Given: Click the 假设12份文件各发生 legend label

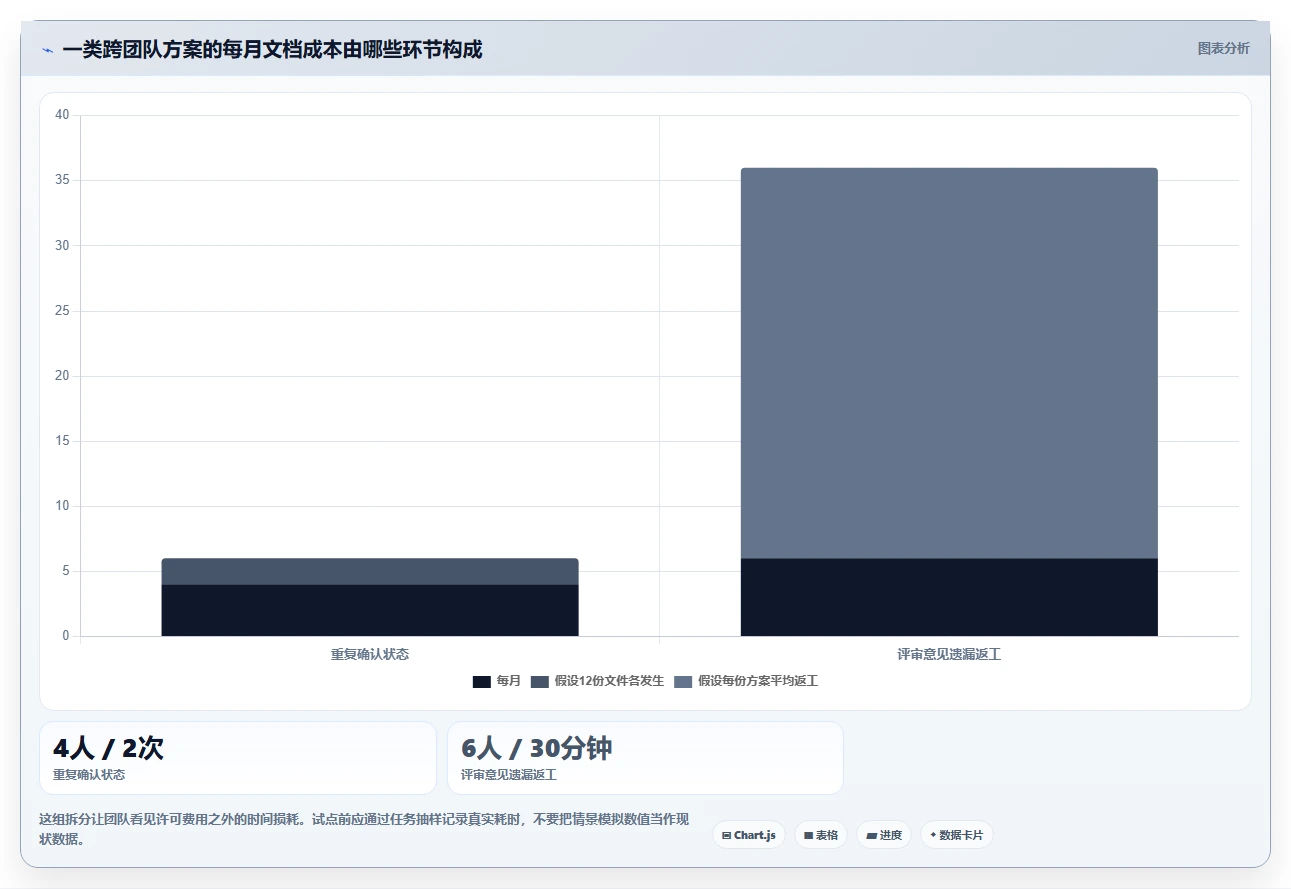Looking at the screenshot, I should click(609, 681).
